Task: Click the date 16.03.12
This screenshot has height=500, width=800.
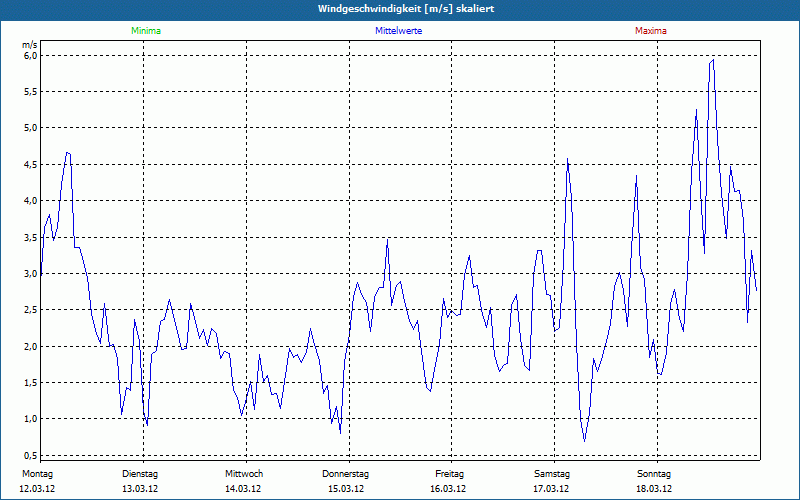Action: [x=448, y=489]
